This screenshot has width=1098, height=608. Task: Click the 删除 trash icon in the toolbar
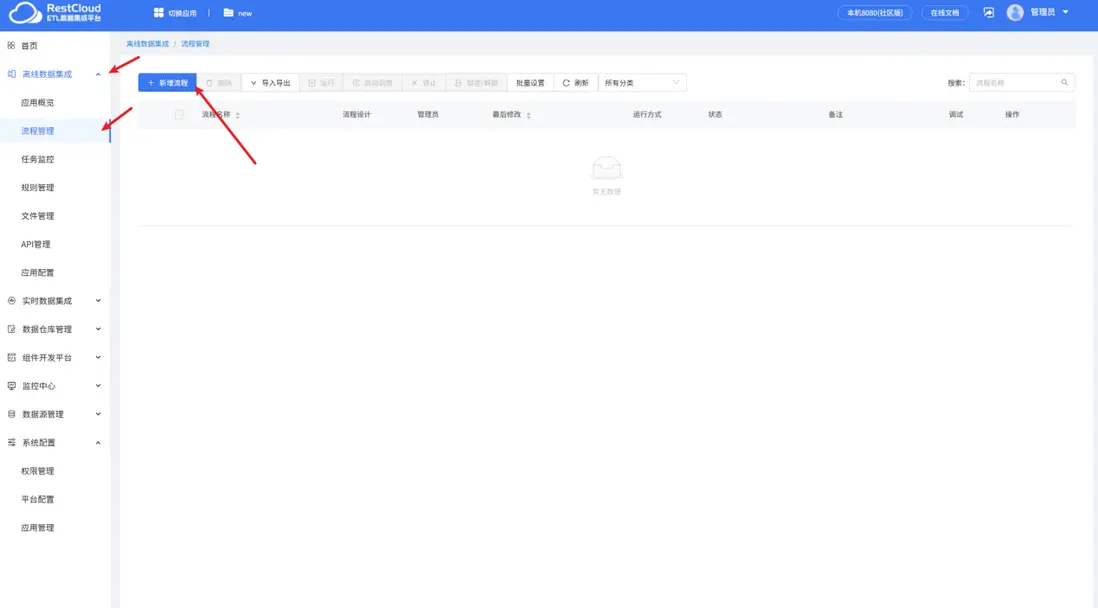point(211,83)
